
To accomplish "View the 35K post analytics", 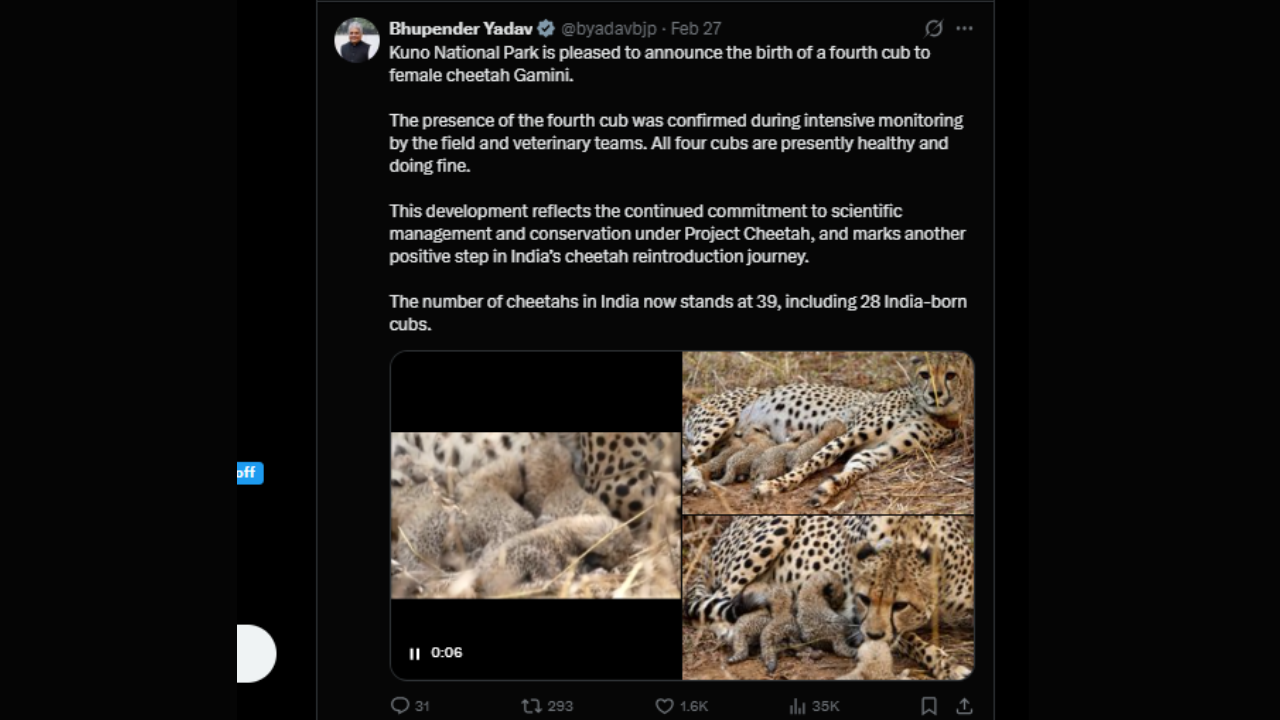I will click(x=797, y=706).
